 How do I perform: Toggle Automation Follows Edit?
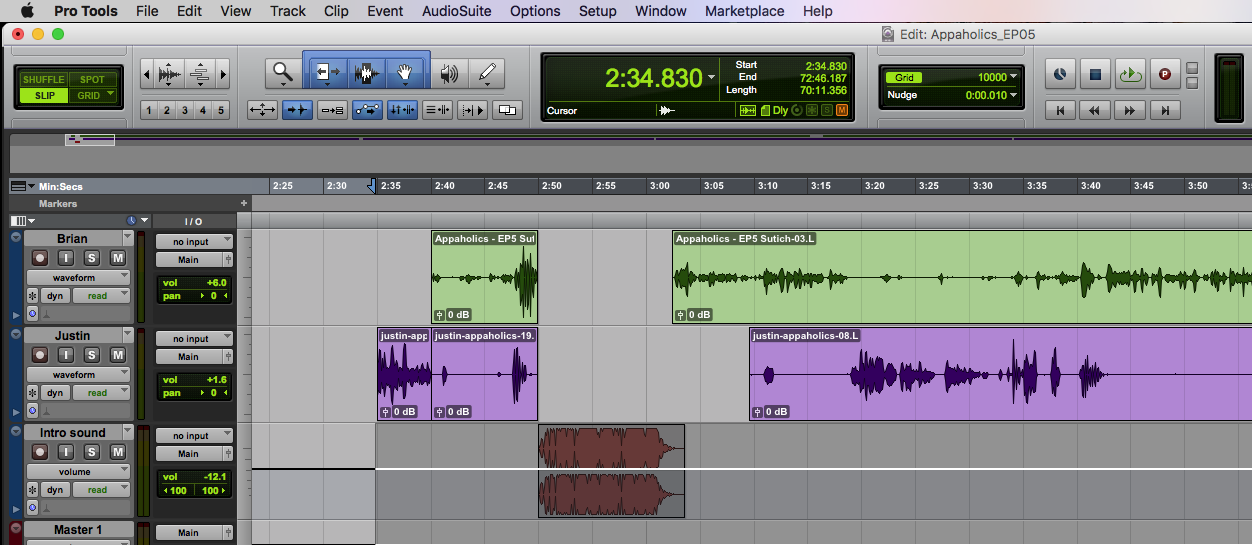click(367, 110)
